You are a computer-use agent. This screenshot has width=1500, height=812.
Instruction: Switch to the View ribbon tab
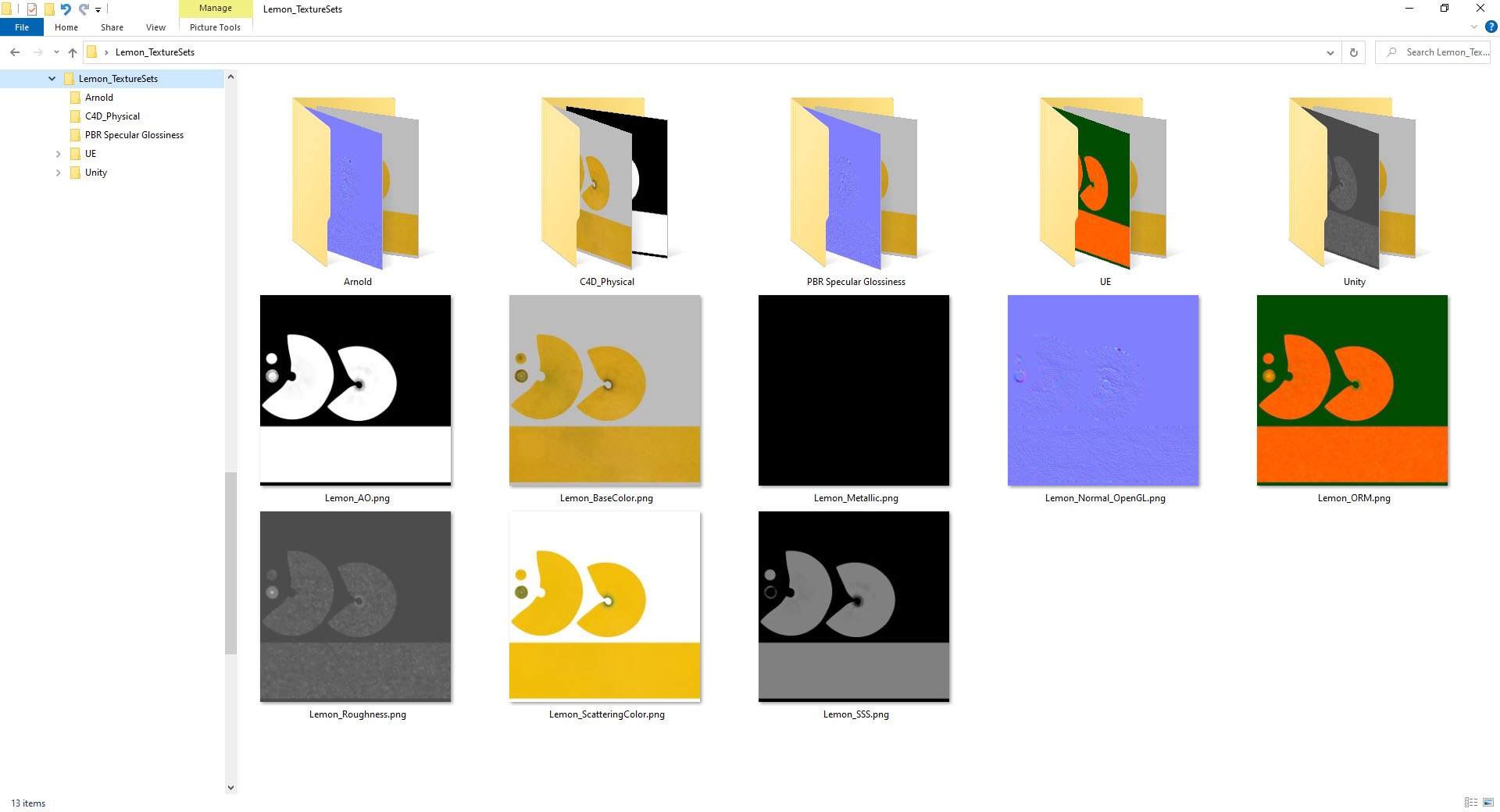(155, 27)
